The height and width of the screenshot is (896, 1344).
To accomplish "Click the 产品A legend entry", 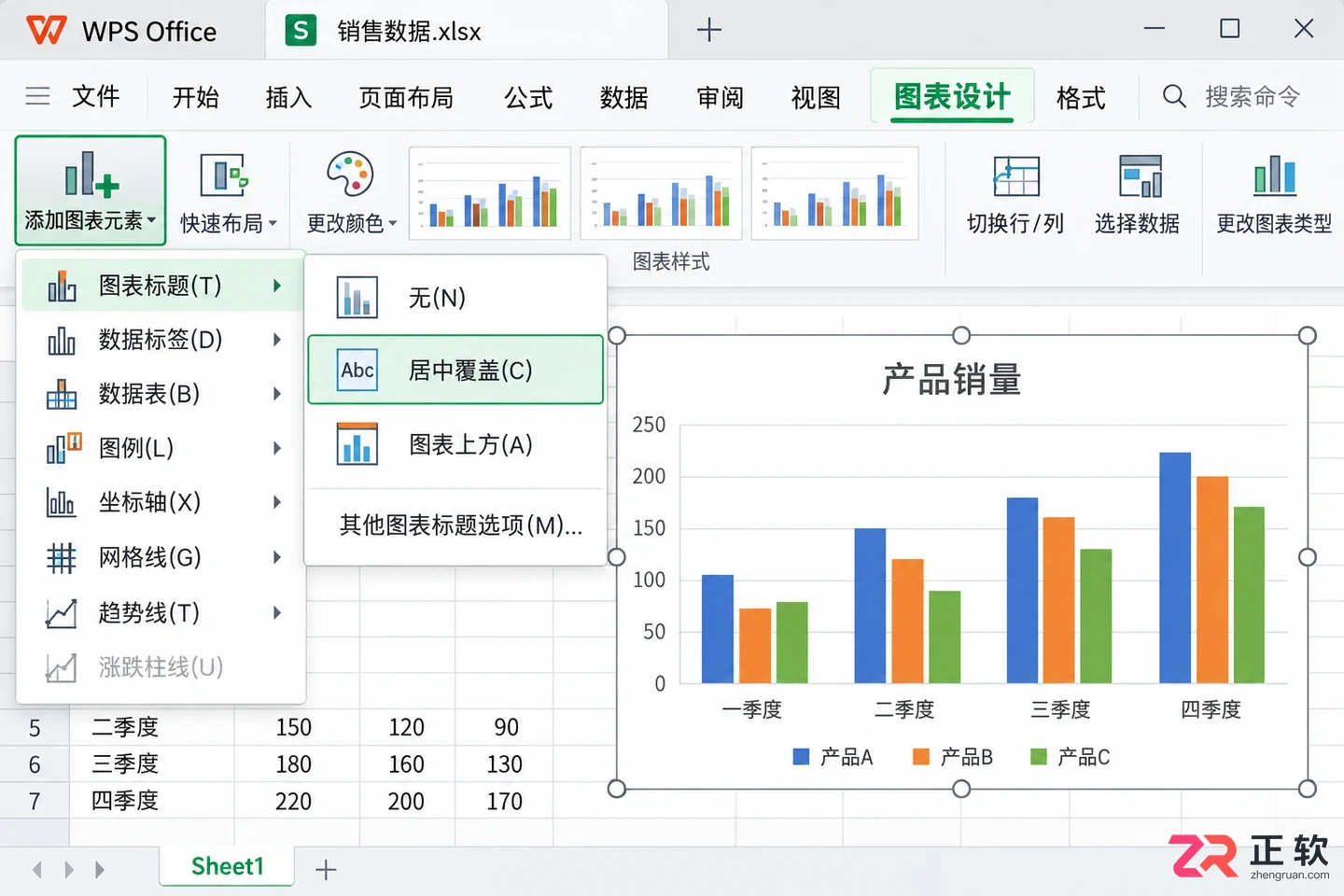I will click(x=833, y=757).
